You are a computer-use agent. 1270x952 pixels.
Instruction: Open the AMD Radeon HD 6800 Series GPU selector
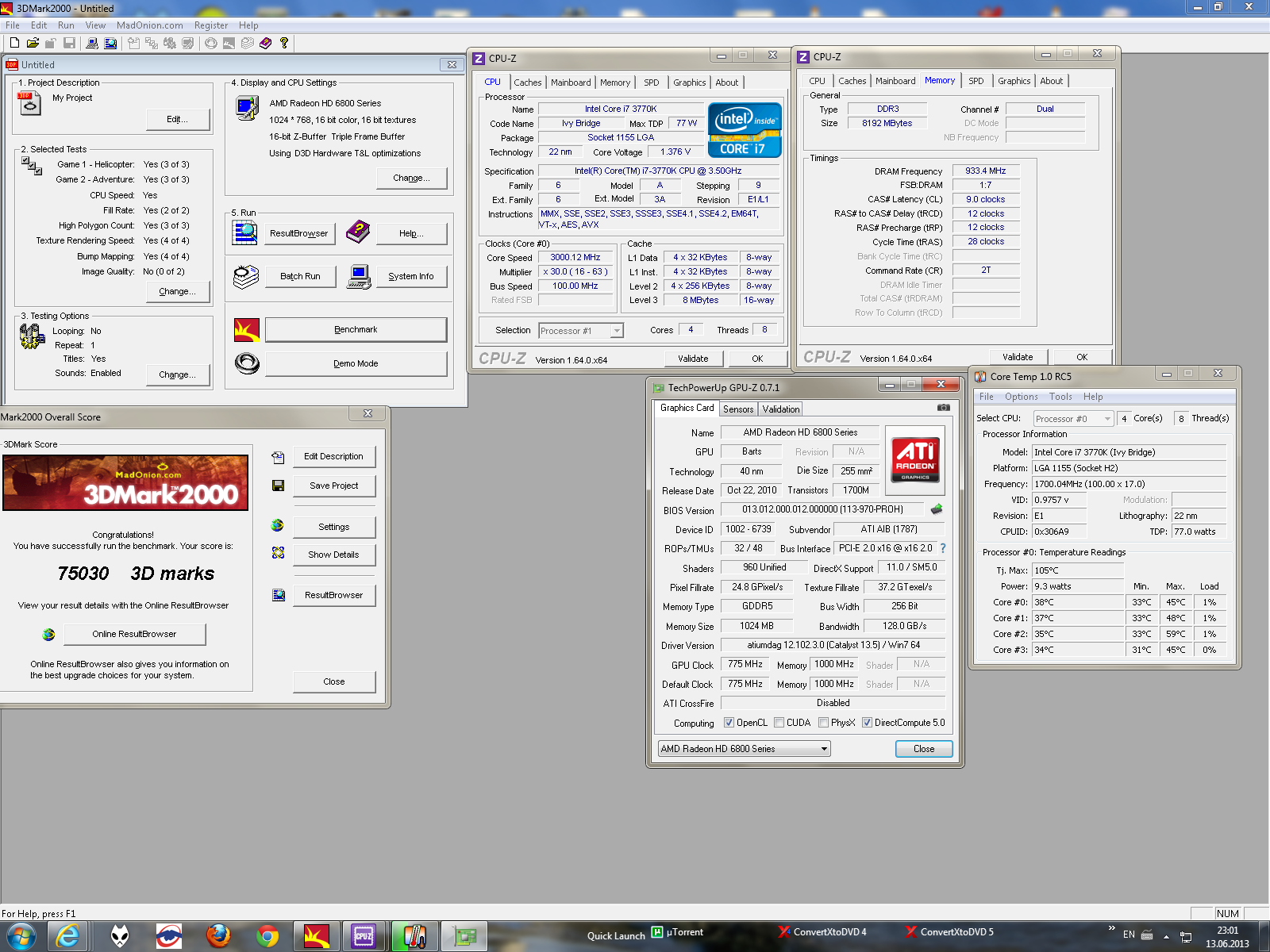[744, 749]
